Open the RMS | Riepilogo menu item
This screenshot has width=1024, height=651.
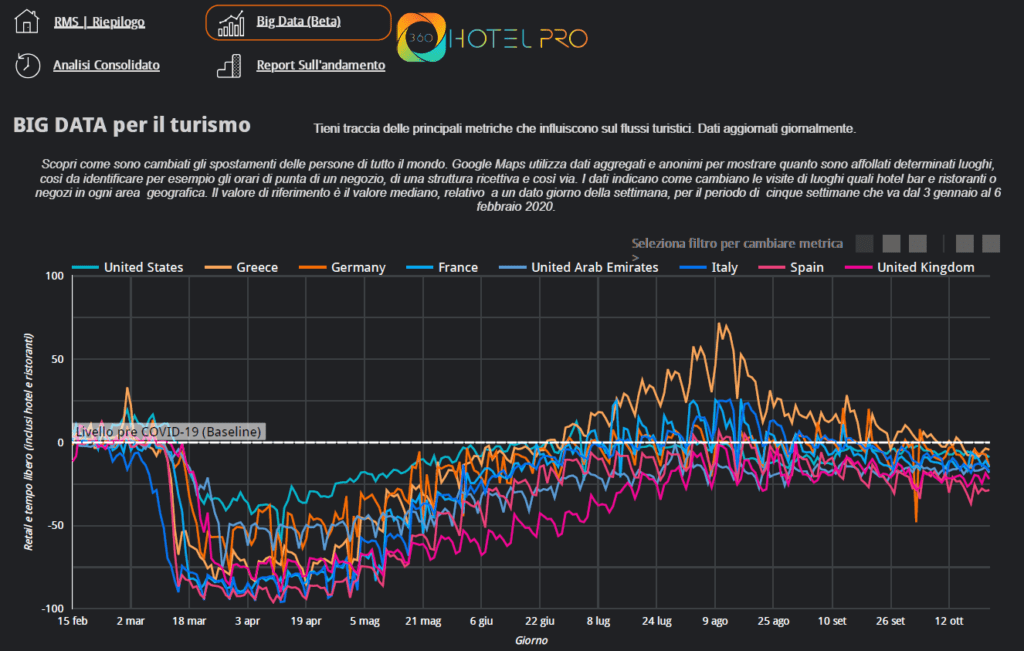100,22
